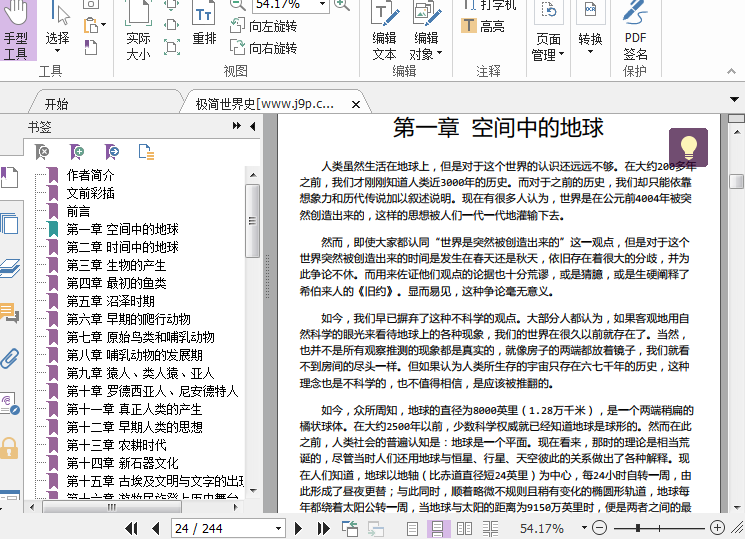Open the Security lock sidebar icon
Viewport: 745px width, 539px height.
(9, 448)
